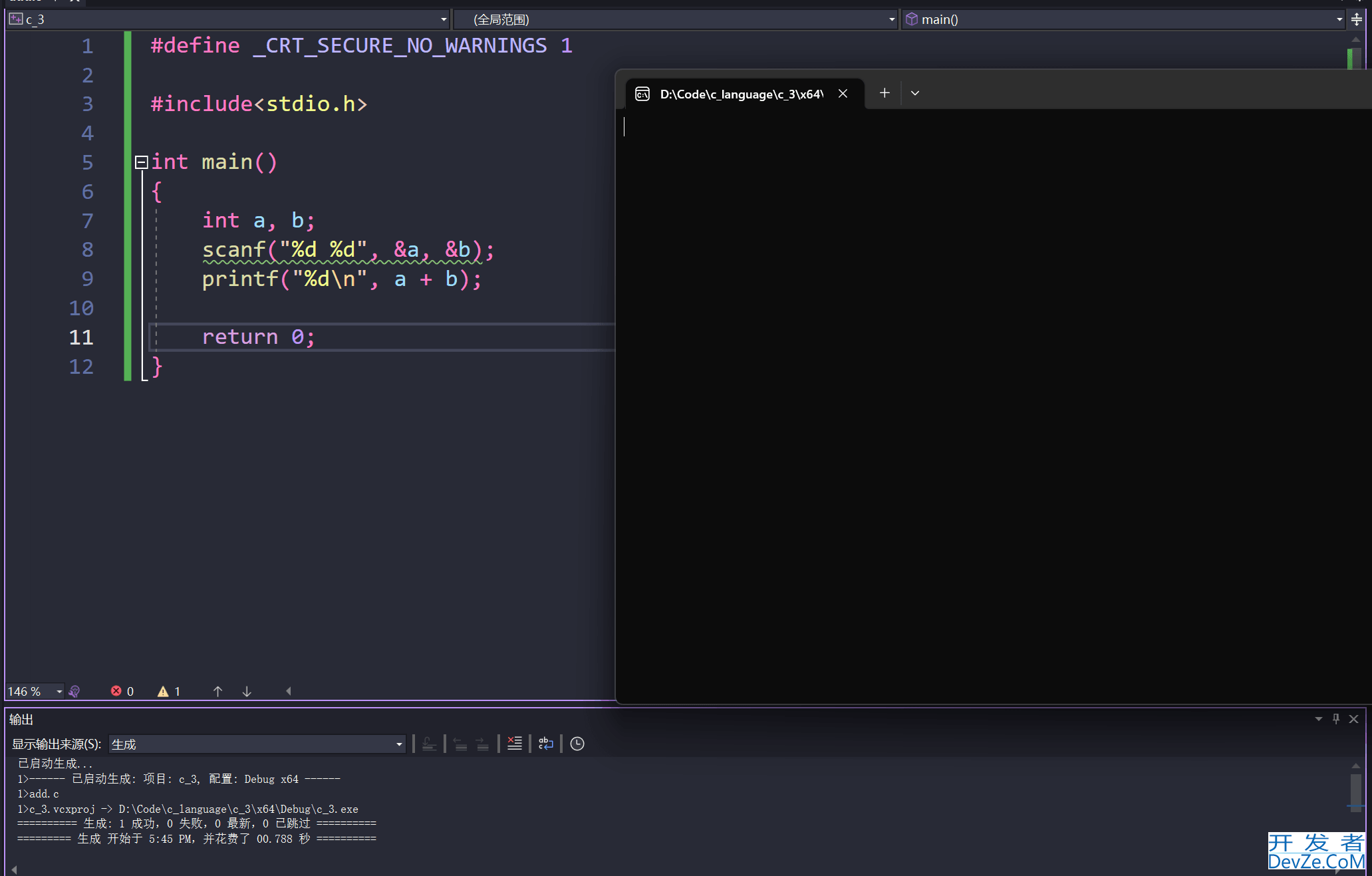Click the 已启动生成... output line
This screenshot has width=1372, height=876.
coord(55,764)
